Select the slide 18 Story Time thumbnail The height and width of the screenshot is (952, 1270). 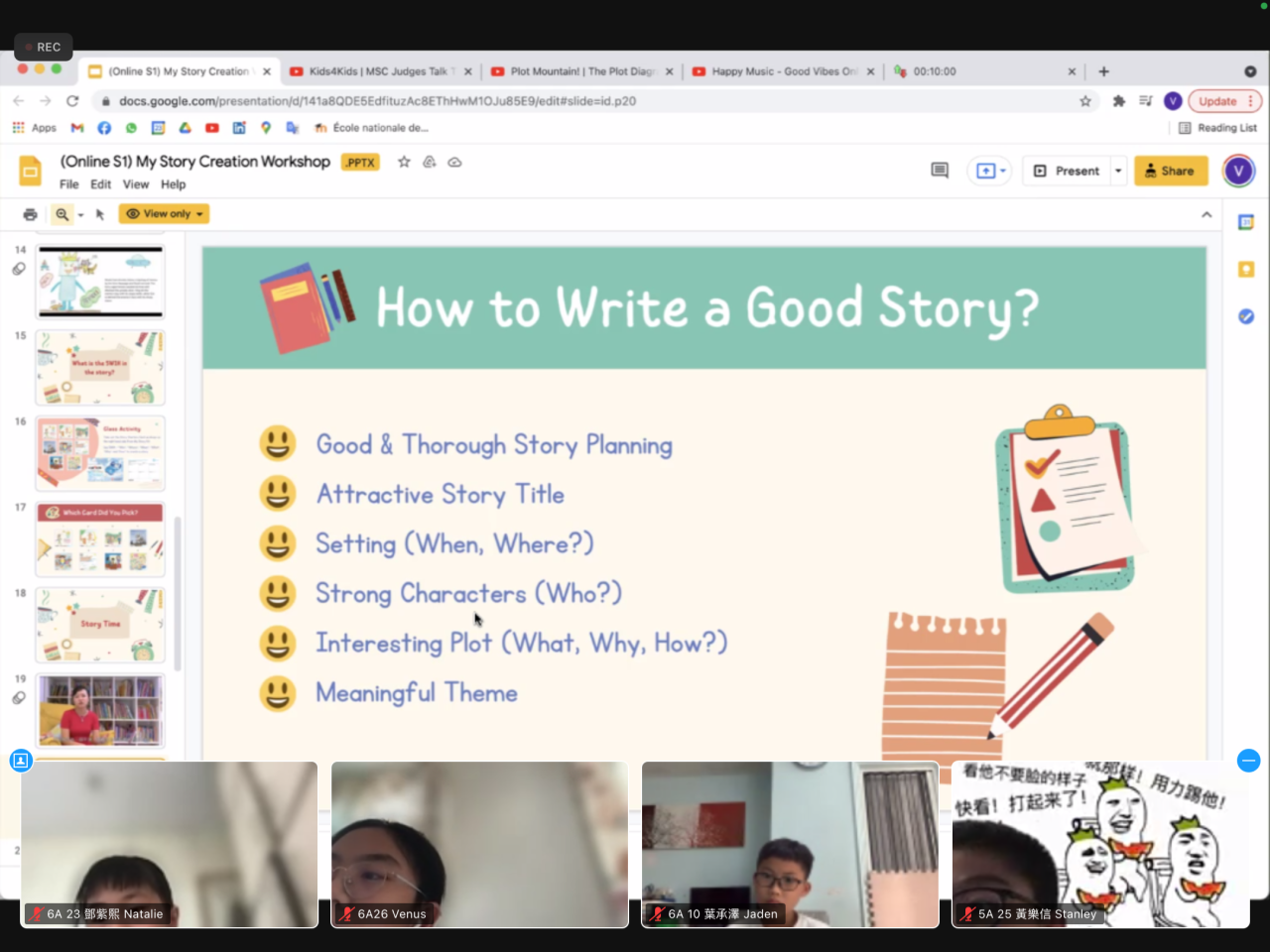[100, 625]
